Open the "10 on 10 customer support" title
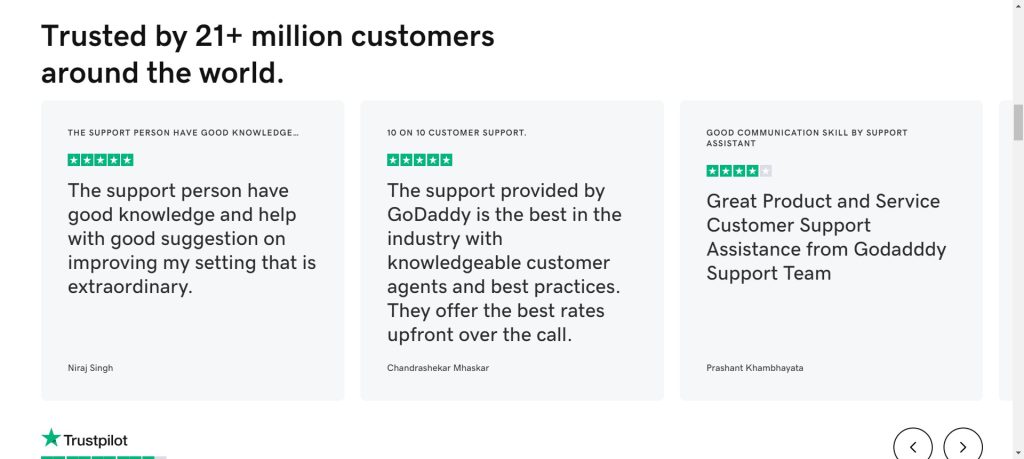The height and width of the screenshot is (459, 1024). pos(456,132)
